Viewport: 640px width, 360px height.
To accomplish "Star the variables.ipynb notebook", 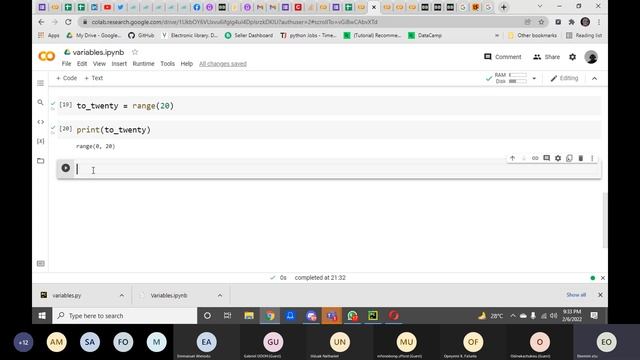I will [x=135, y=52].
